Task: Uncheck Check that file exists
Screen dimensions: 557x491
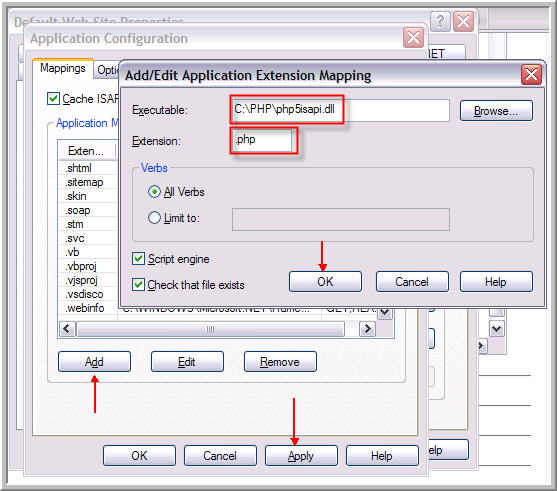Action: coord(138,285)
